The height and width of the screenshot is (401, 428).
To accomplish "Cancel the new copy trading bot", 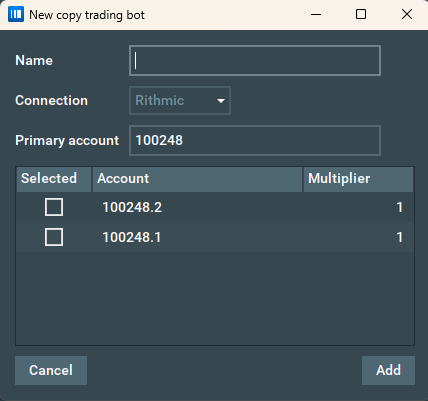I will click(51, 370).
